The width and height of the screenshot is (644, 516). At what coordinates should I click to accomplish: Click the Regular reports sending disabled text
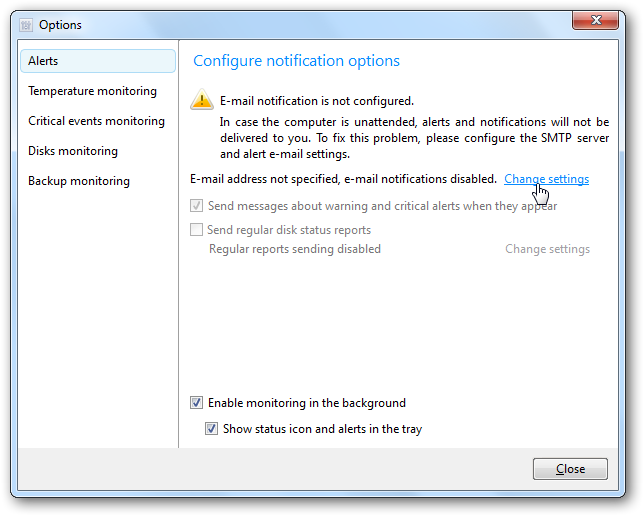(295, 249)
